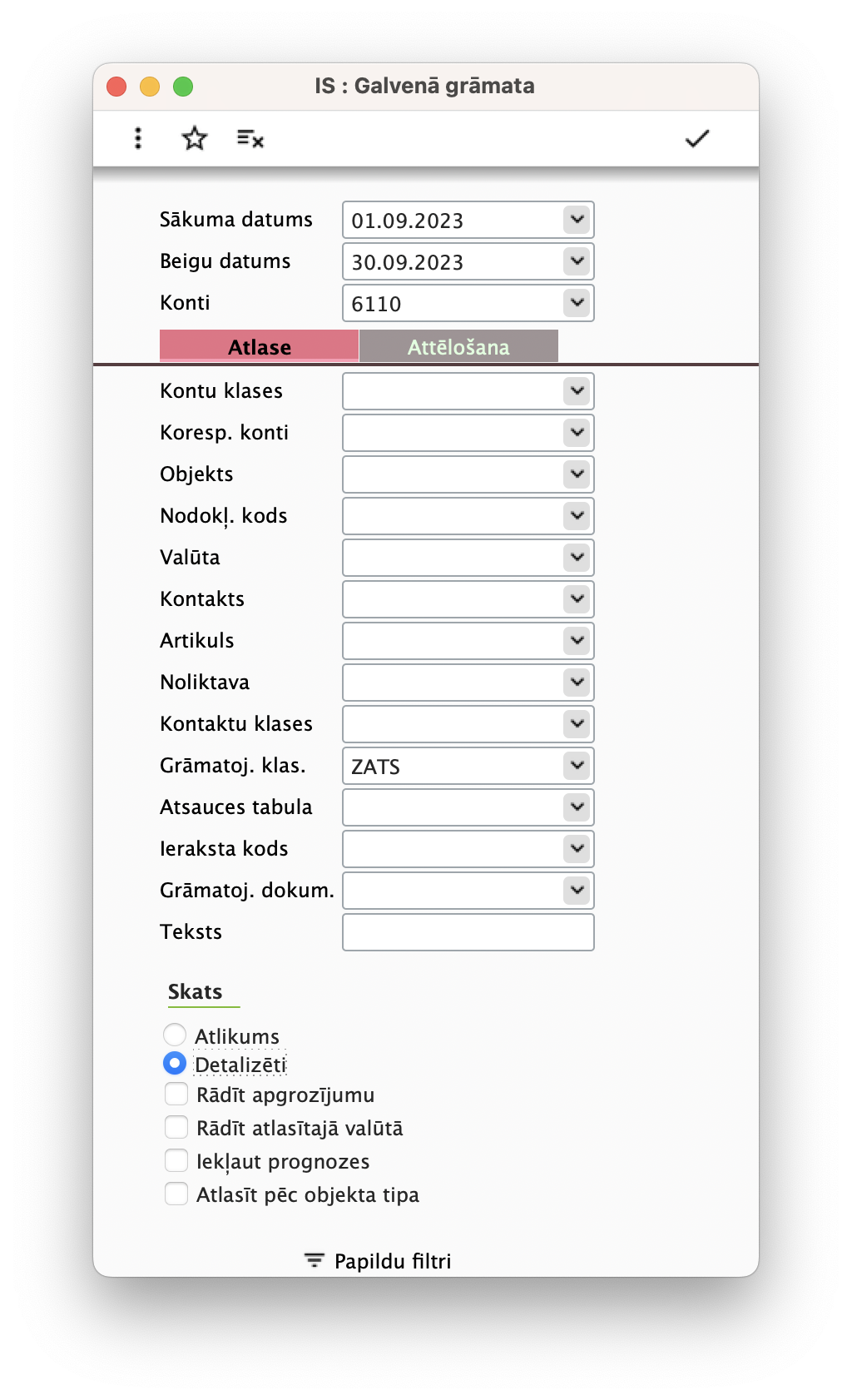
Task: Open the three-dot options menu
Action: pos(138,138)
